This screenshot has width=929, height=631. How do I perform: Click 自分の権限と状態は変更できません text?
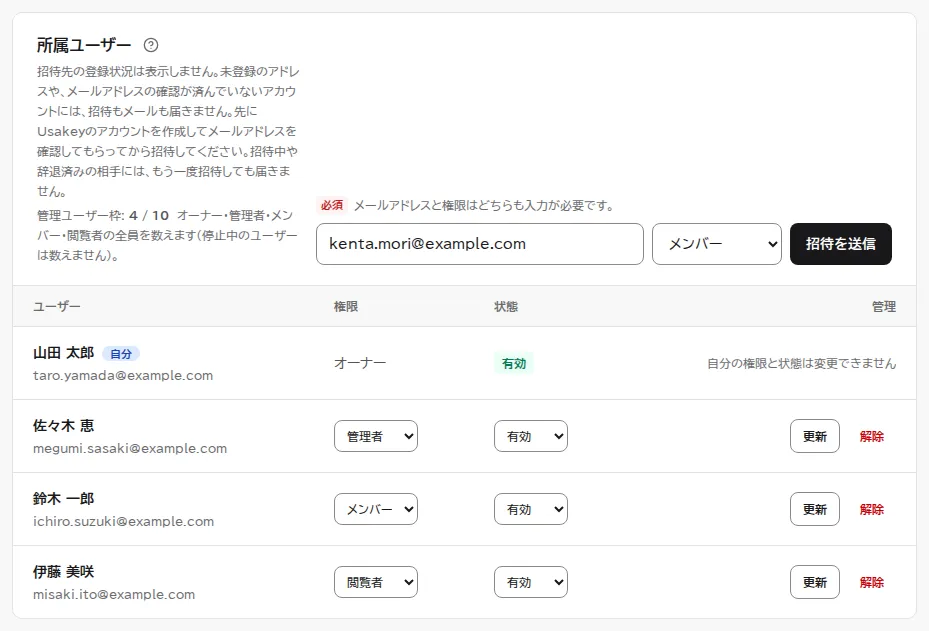tap(801, 363)
